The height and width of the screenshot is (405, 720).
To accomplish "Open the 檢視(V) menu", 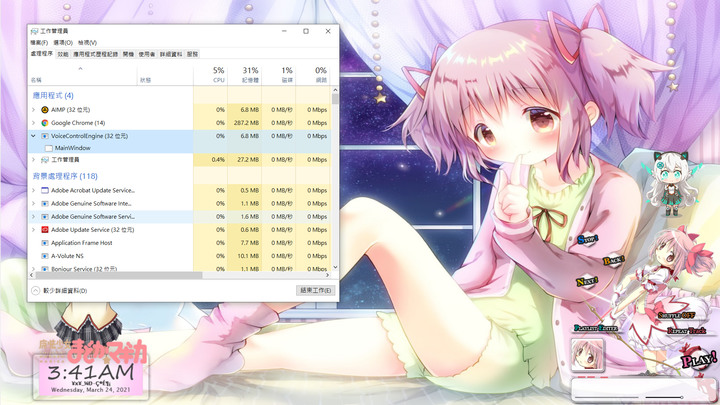I will point(87,43).
